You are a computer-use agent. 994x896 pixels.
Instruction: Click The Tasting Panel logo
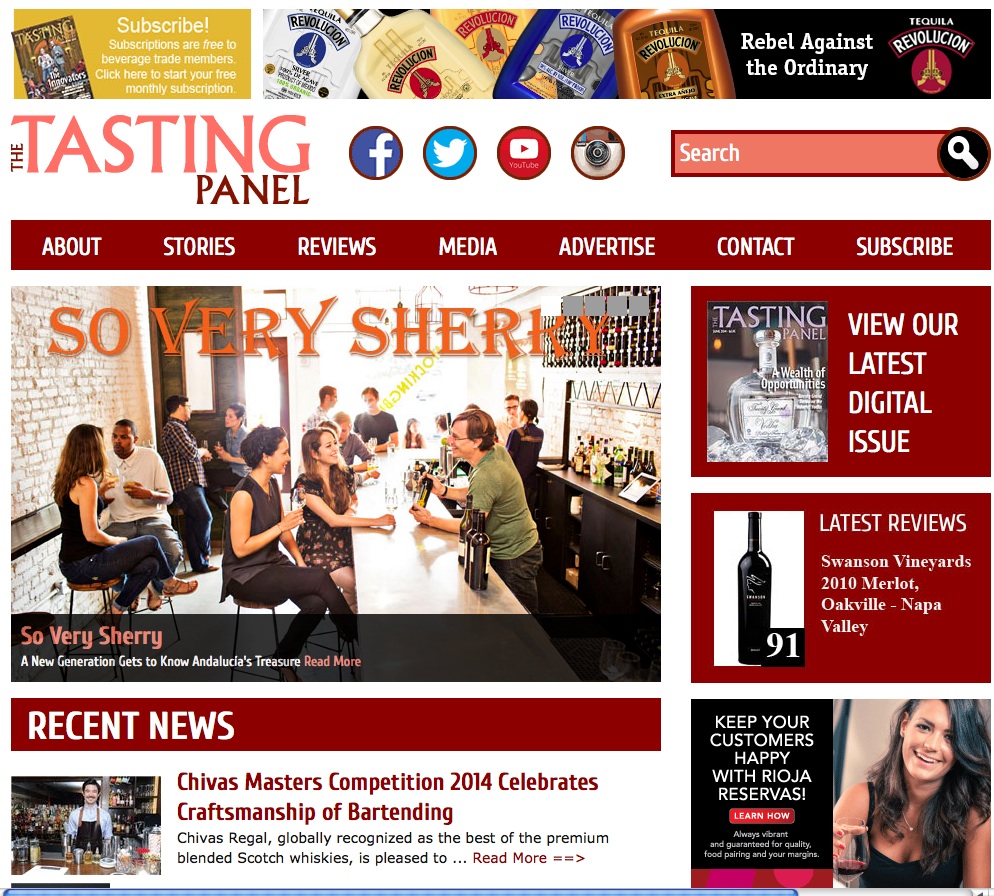(160, 159)
